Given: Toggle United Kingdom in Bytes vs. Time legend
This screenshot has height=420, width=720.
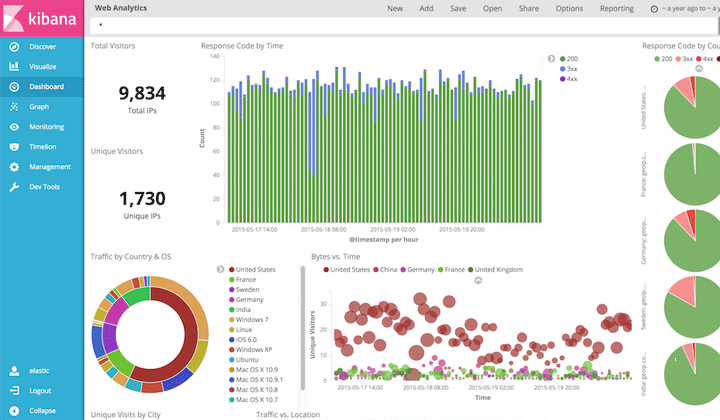Looking at the screenshot, I should pyautogui.click(x=495, y=269).
